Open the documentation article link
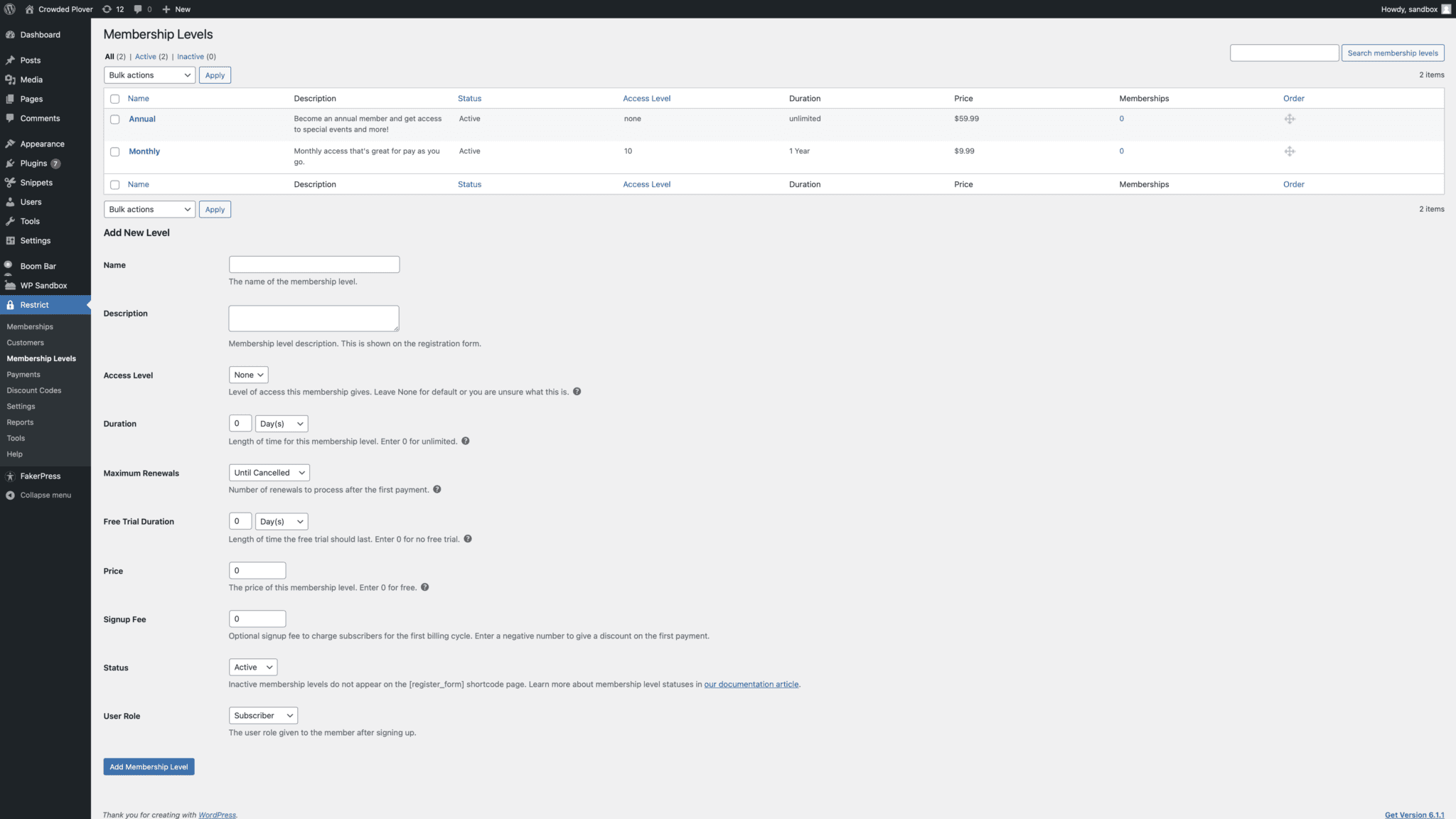 point(751,685)
